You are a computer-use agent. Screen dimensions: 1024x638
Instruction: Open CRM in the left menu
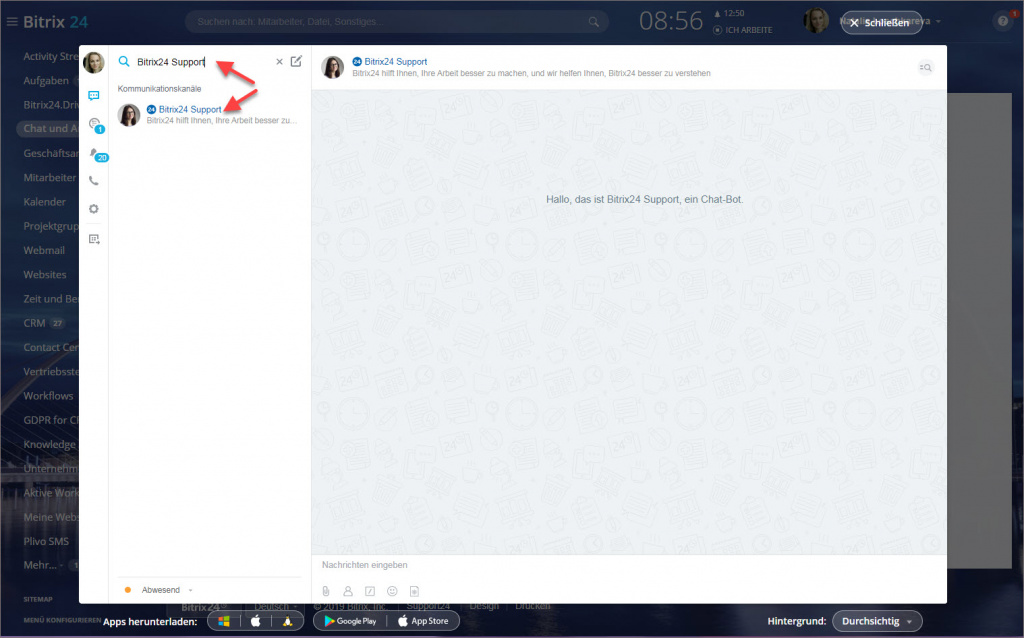35,323
